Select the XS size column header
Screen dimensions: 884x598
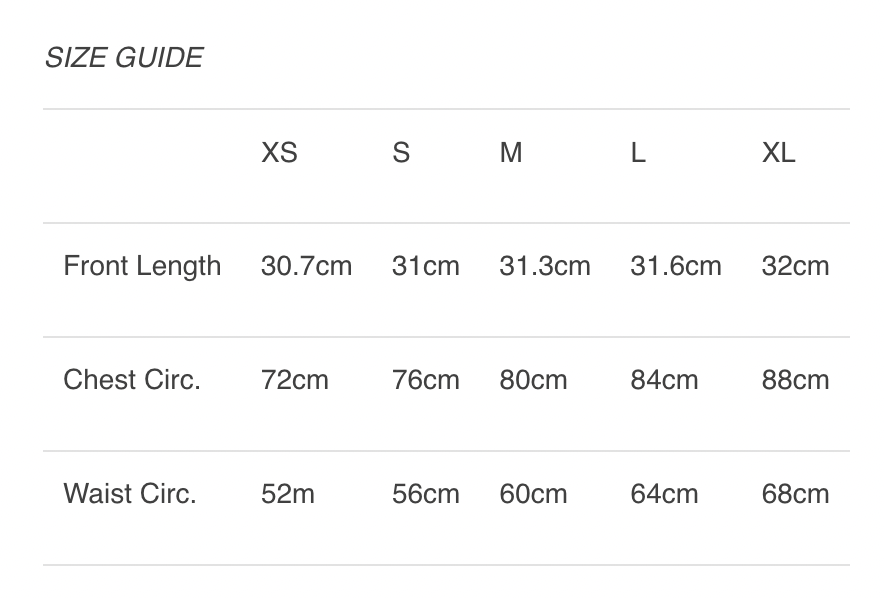(x=279, y=153)
